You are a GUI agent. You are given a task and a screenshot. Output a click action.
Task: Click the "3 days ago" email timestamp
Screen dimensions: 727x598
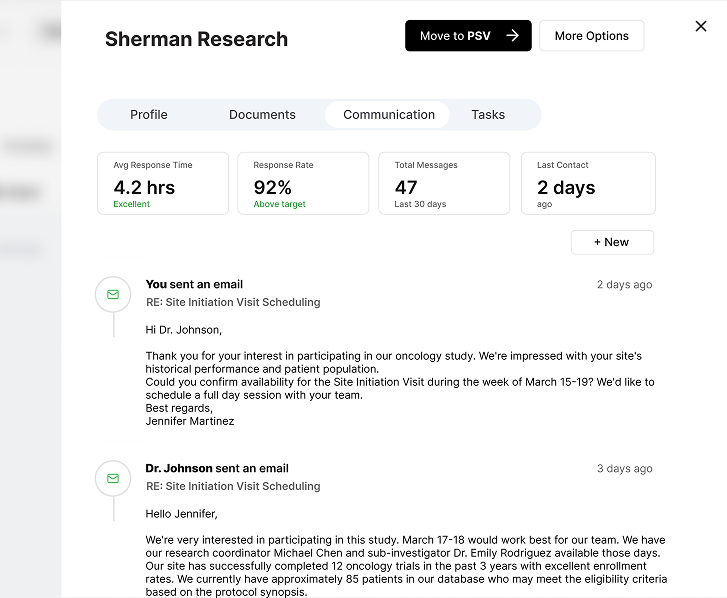pos(624,469)
